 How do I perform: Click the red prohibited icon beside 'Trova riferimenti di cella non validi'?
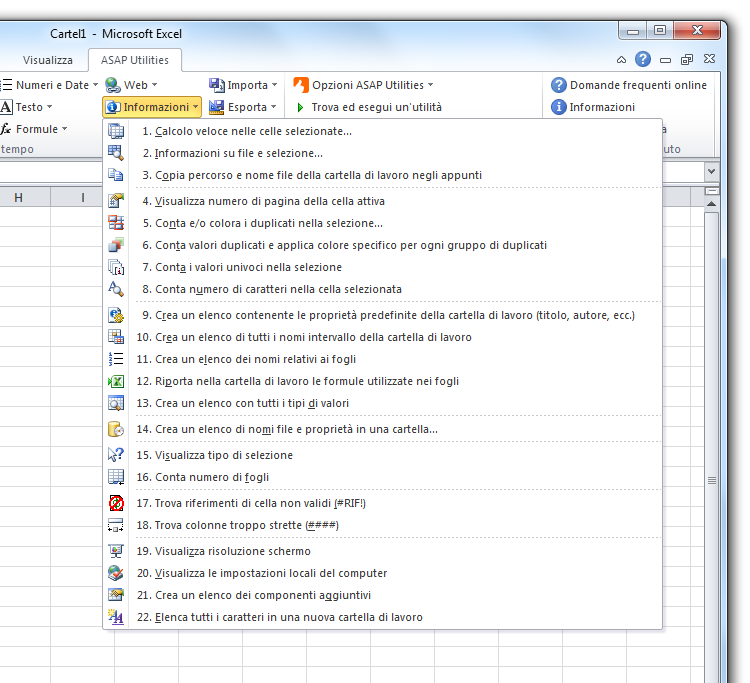tap(116, 503)
